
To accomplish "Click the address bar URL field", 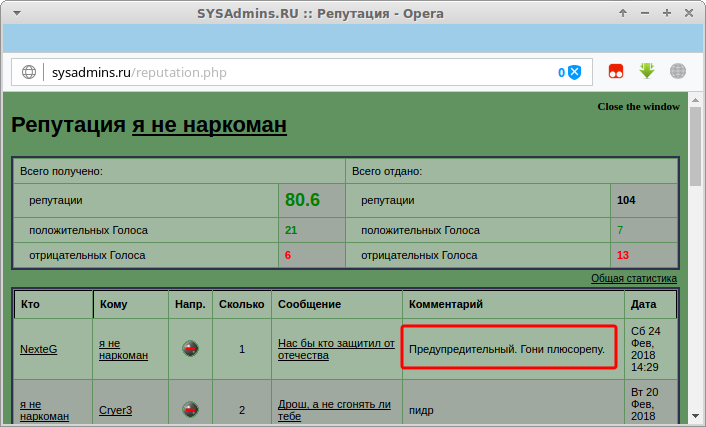I will (302, 72).
